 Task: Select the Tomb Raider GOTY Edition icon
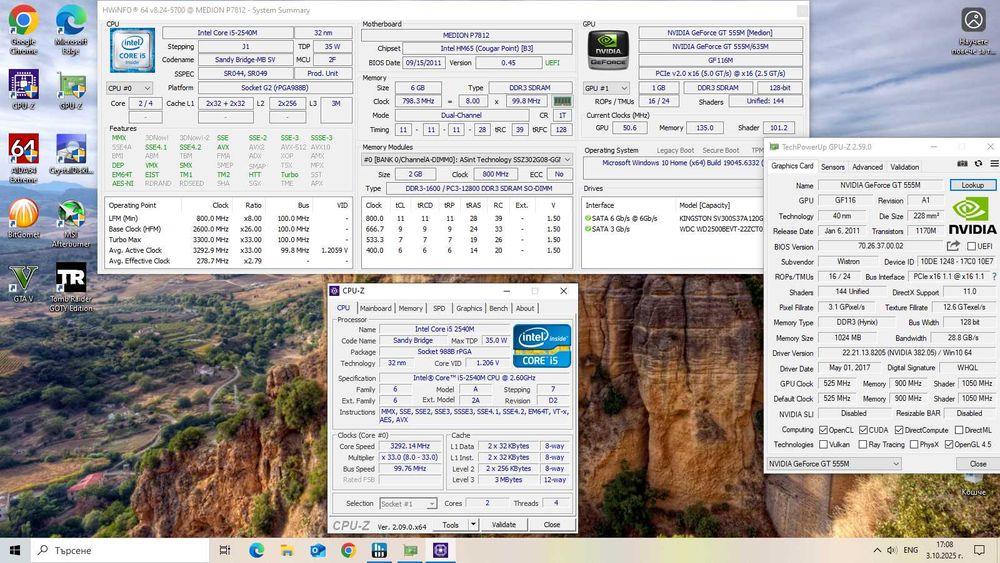[71, 287]
